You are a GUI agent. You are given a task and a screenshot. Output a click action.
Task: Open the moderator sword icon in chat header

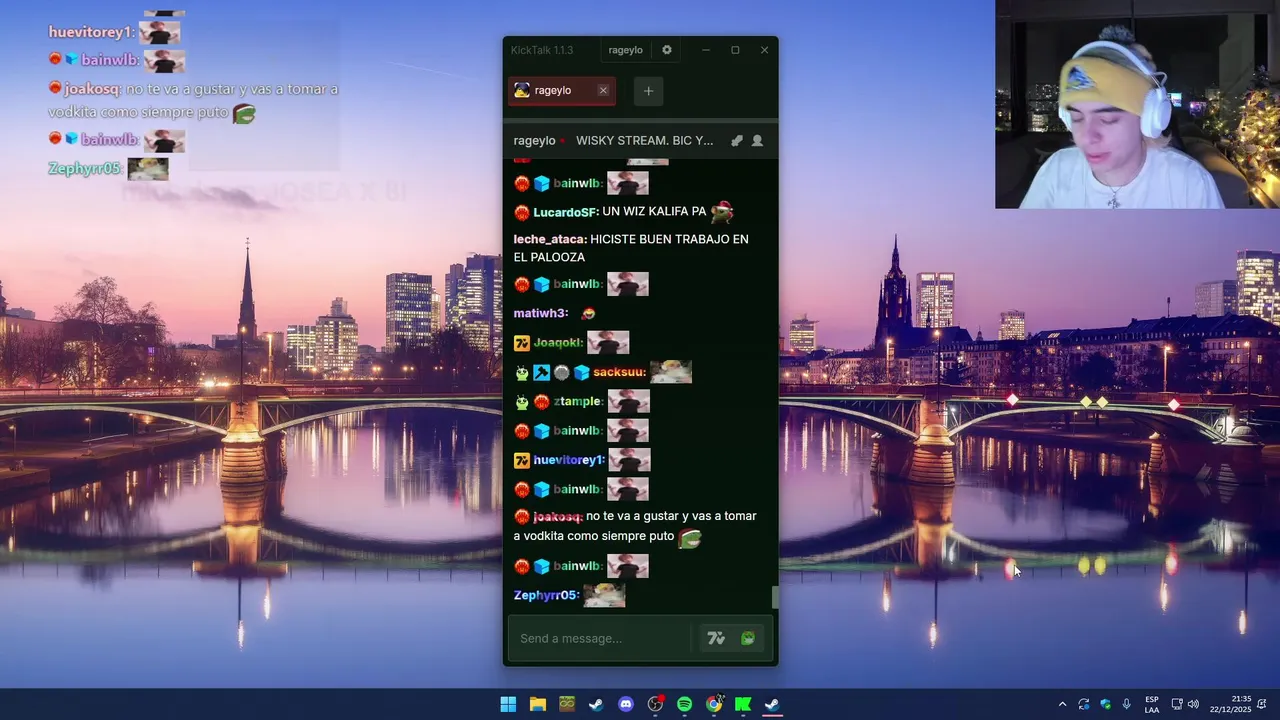click(x=737, y=141)
